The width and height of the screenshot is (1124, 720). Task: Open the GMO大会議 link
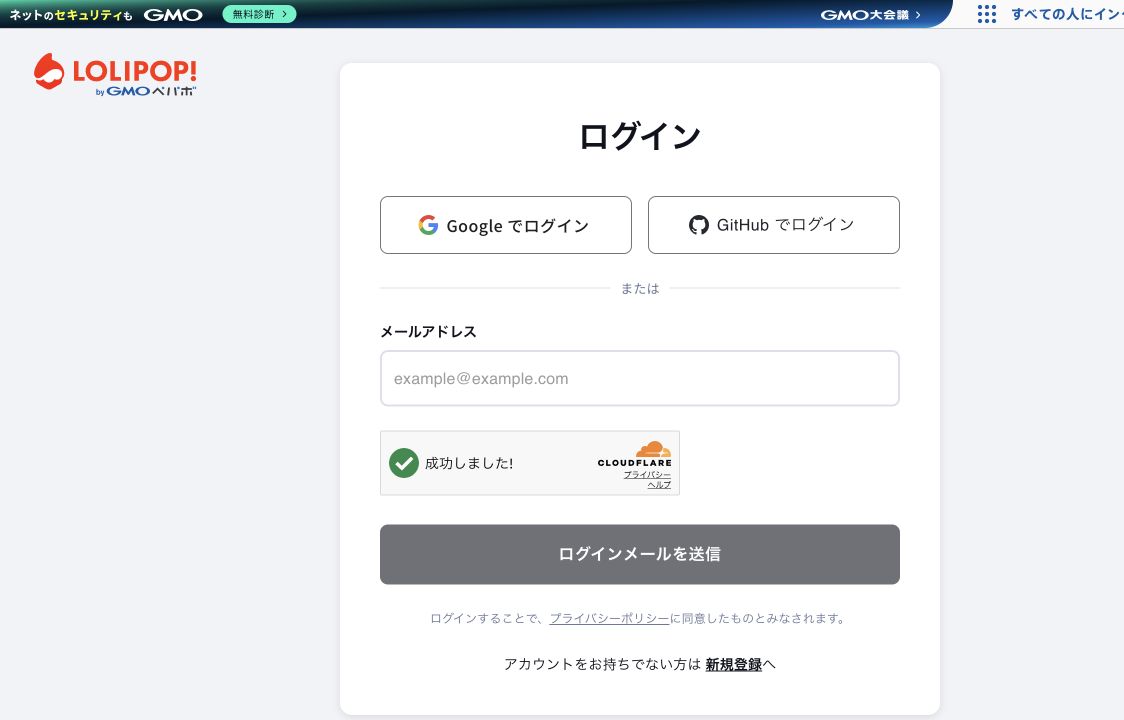[870, 14]
